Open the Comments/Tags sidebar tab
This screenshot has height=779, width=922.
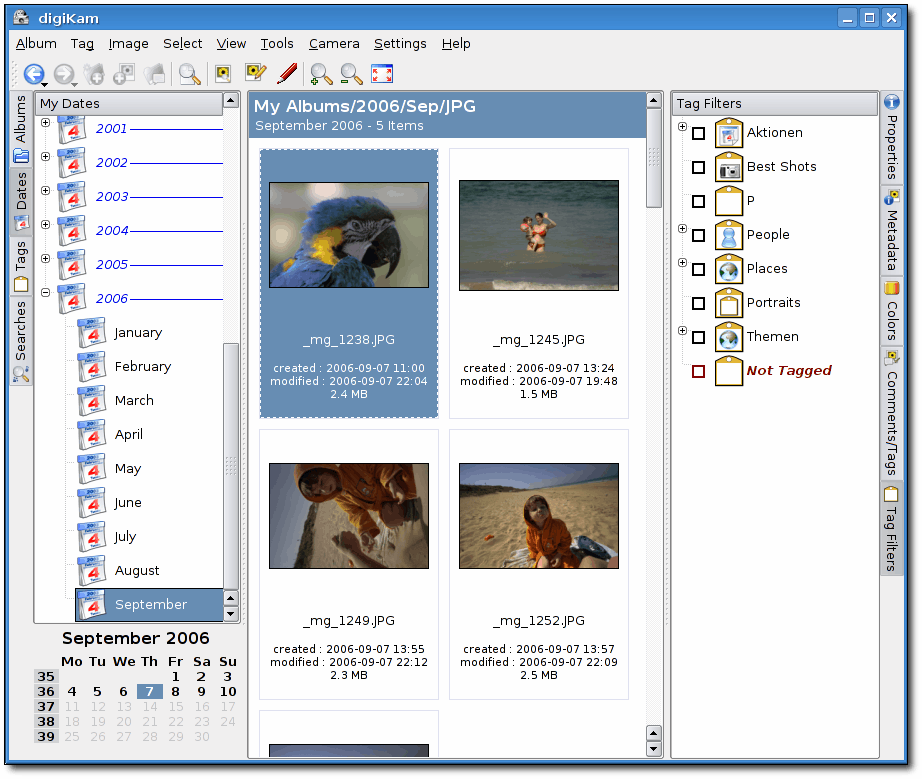[x=891, y=414]
